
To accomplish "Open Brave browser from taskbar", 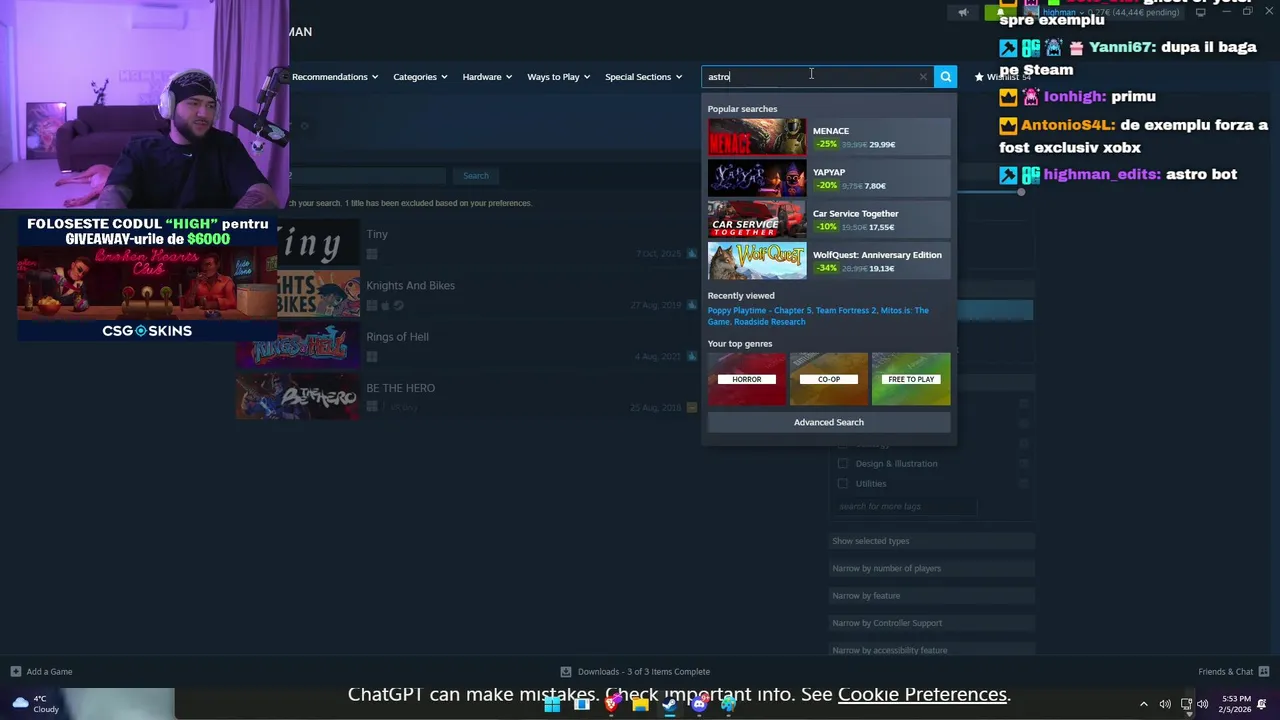I will 611,705.
